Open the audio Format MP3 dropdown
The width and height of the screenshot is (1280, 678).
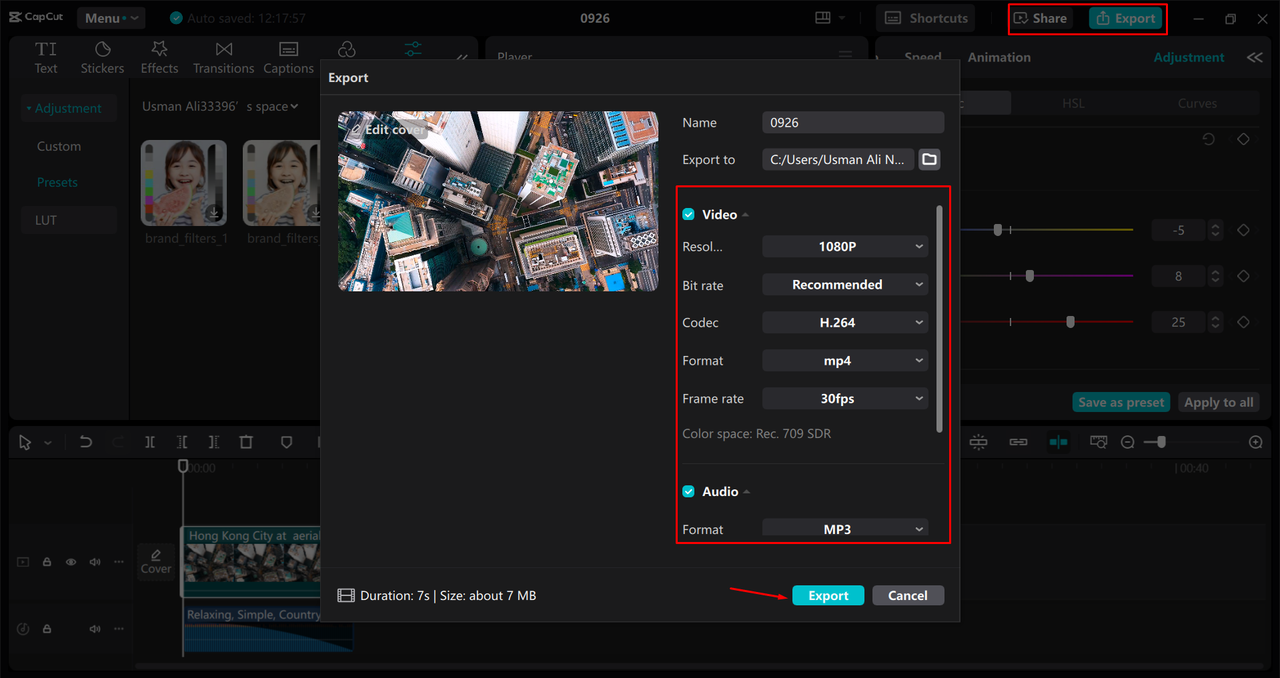pos(845,529)
